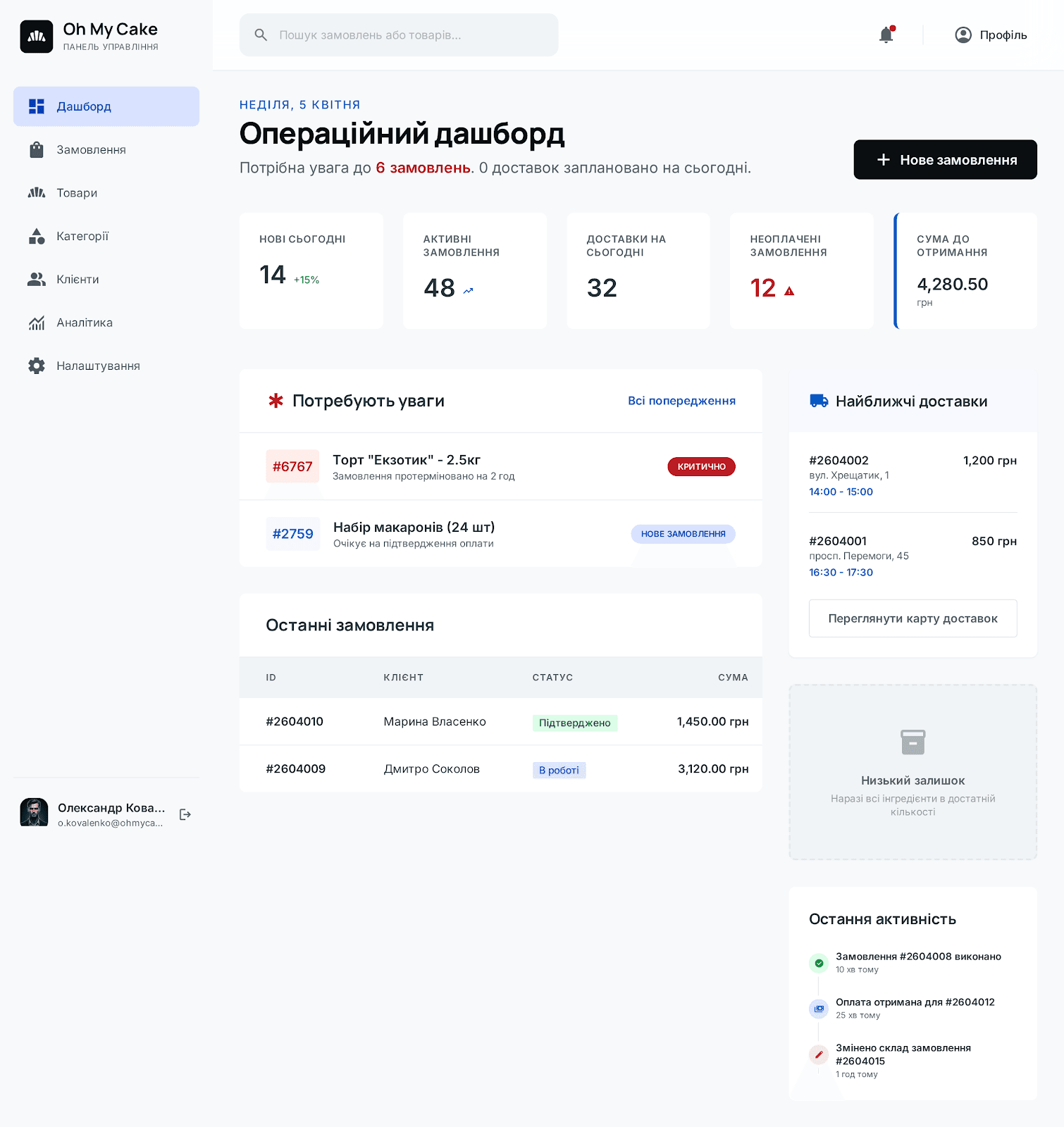Click Переглянути карту доставок button
The height and width of the screenshot is (1127, 1064).
tap(913, 618)
